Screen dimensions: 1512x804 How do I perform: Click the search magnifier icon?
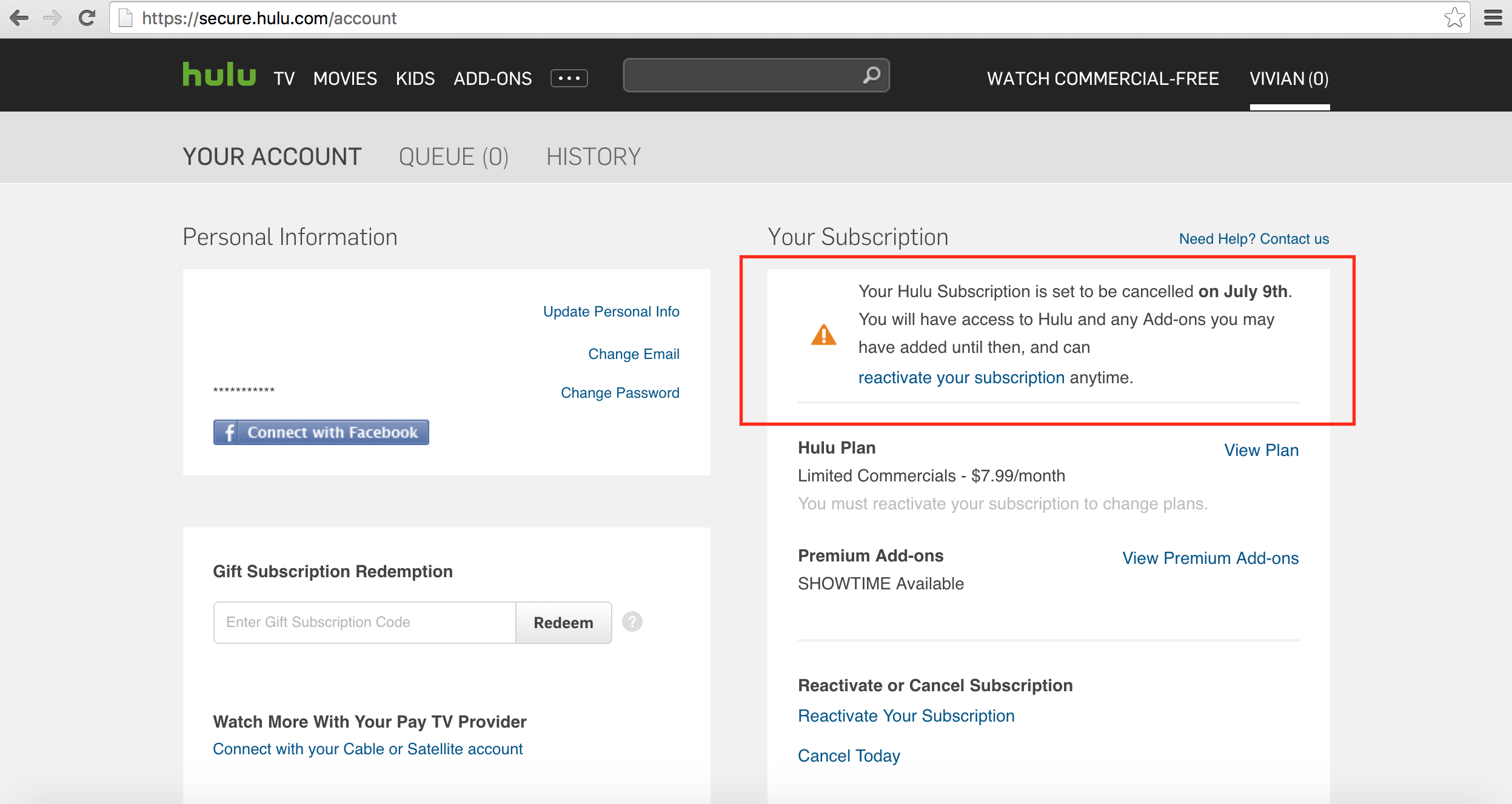tap(871, 75)
